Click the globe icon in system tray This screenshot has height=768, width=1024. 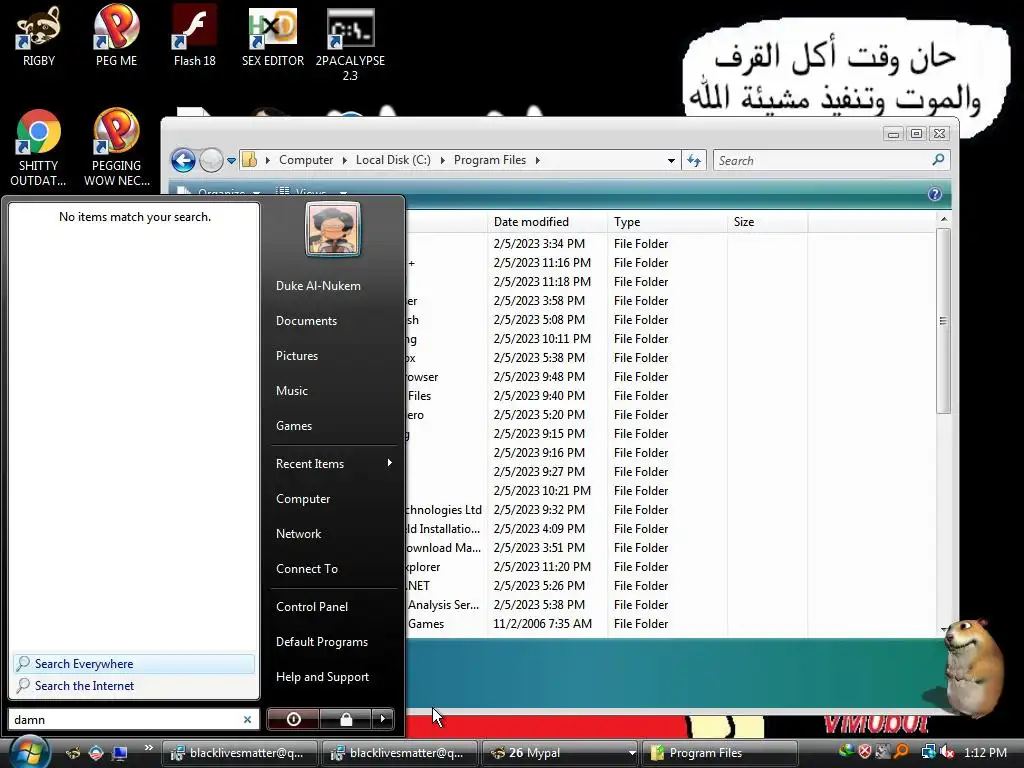tap(846, 752)
